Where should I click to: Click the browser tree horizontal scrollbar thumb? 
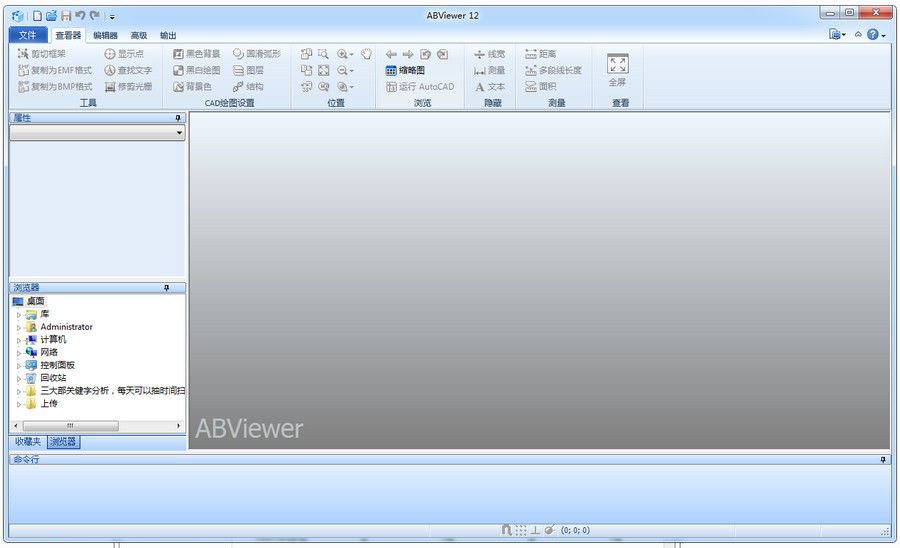pos(70,426)
